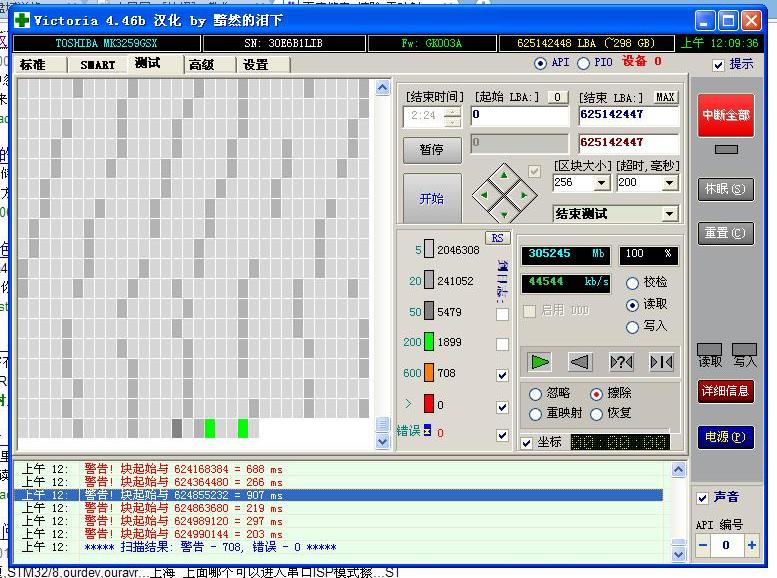Select the butterfly seek mode icon

pyautogui.click(x=661, y=361)
